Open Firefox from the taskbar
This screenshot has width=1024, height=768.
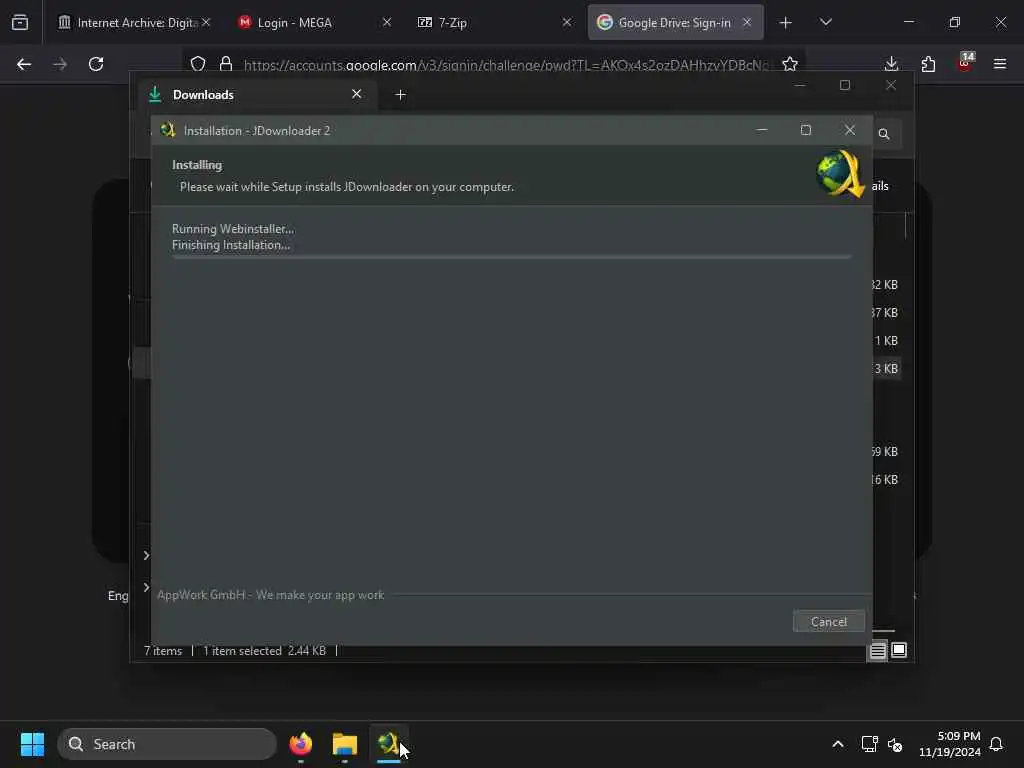pyautogui.click(x=301, y=744)
